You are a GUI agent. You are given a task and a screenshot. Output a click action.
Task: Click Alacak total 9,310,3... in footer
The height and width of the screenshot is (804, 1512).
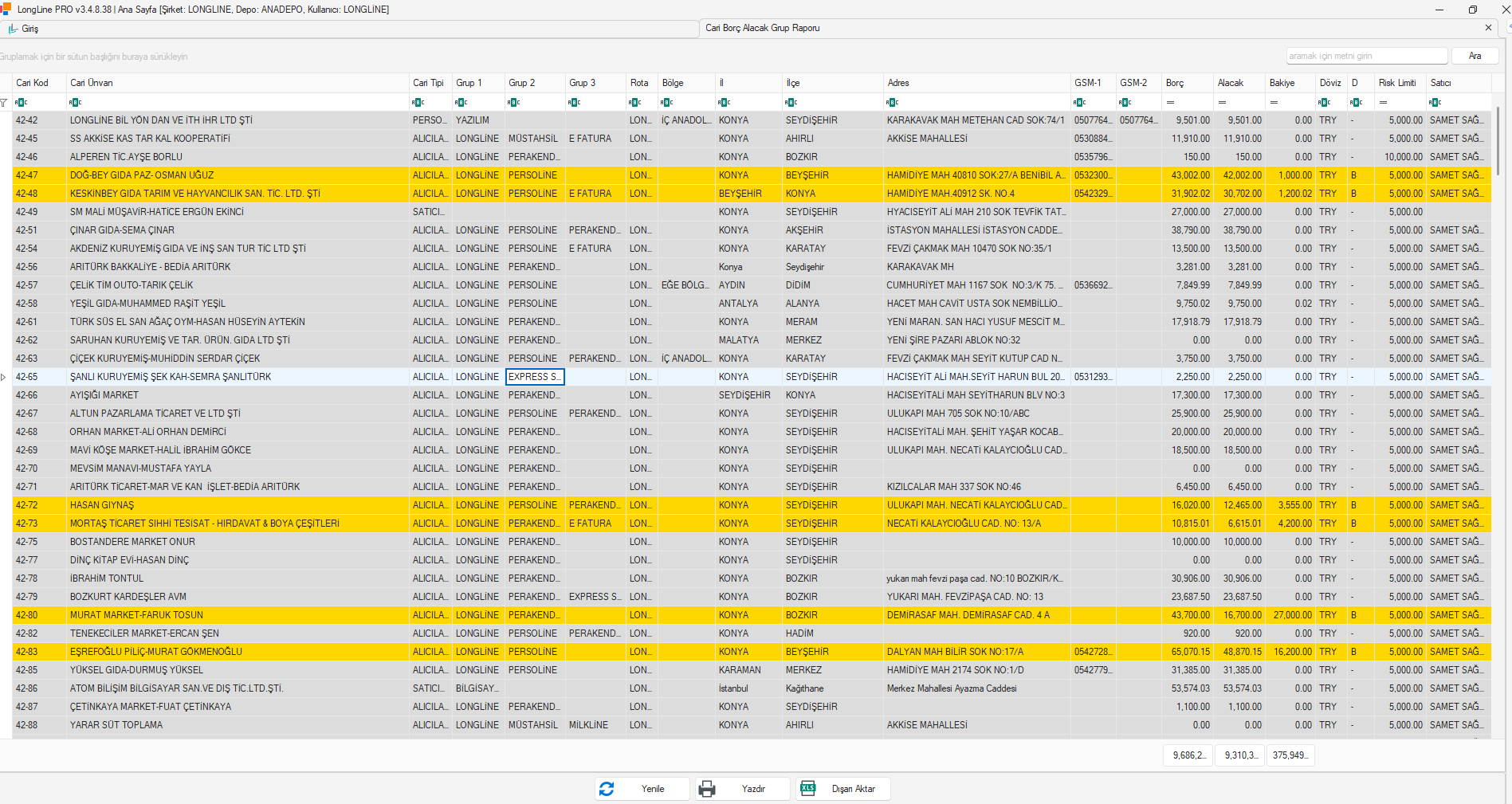[1239, 755]
